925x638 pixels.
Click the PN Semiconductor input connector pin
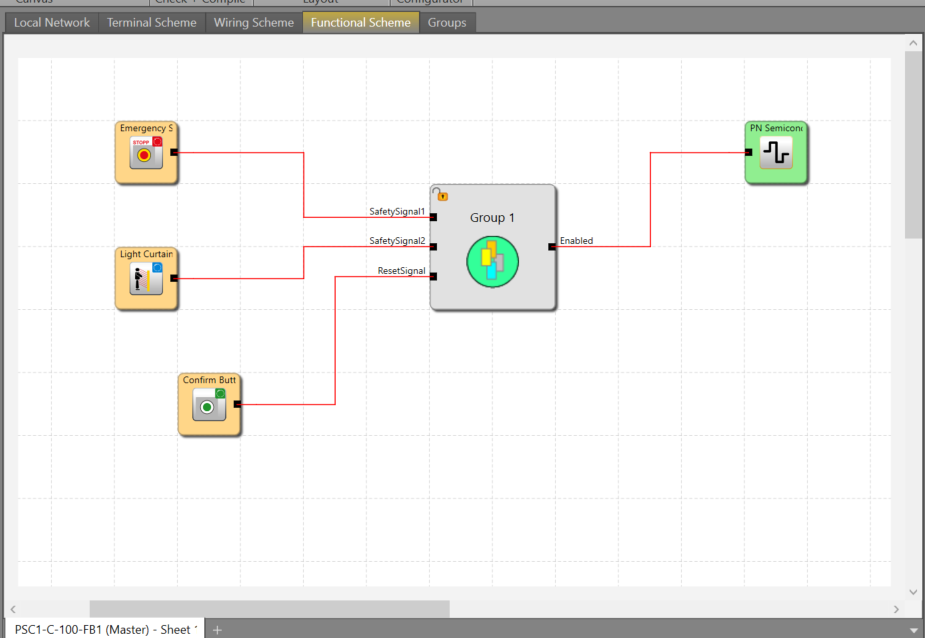(748, 152)
